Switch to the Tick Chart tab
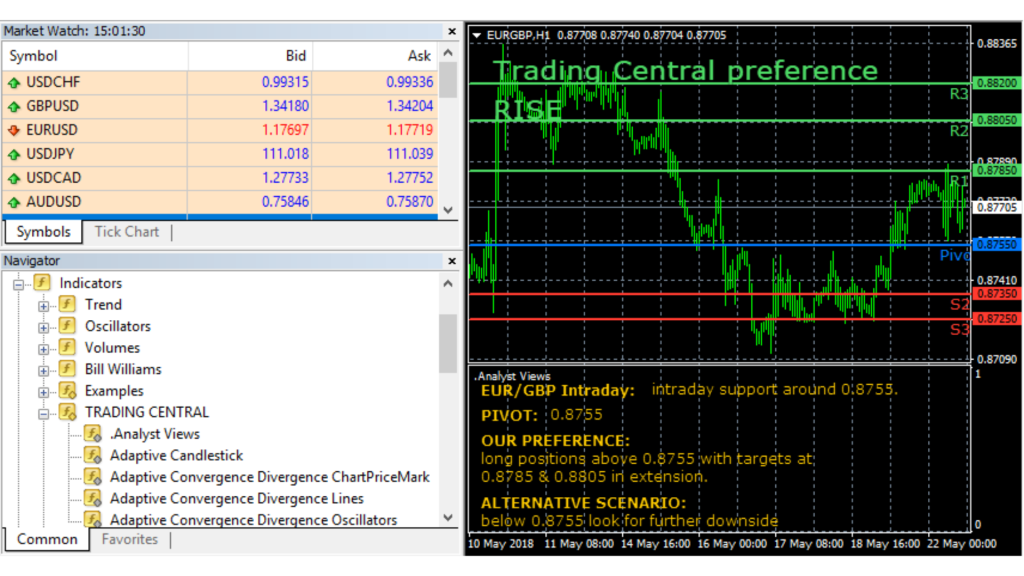The image size is (1024, 576). pos(127,232)
